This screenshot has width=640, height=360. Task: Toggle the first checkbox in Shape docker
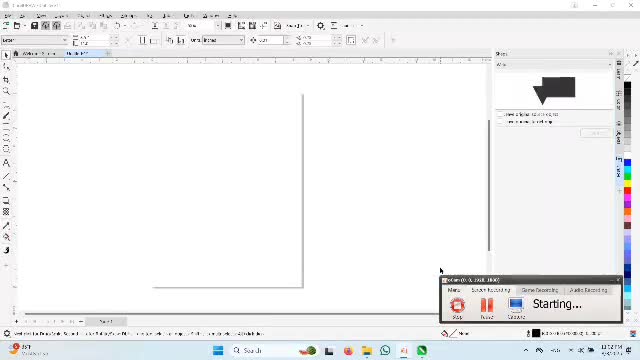[500, 114]
